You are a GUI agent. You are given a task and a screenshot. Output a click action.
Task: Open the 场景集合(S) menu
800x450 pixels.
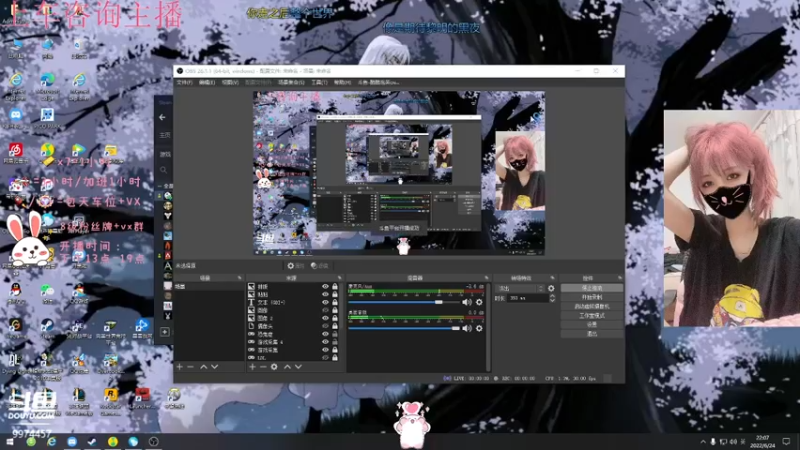(291, 82)
